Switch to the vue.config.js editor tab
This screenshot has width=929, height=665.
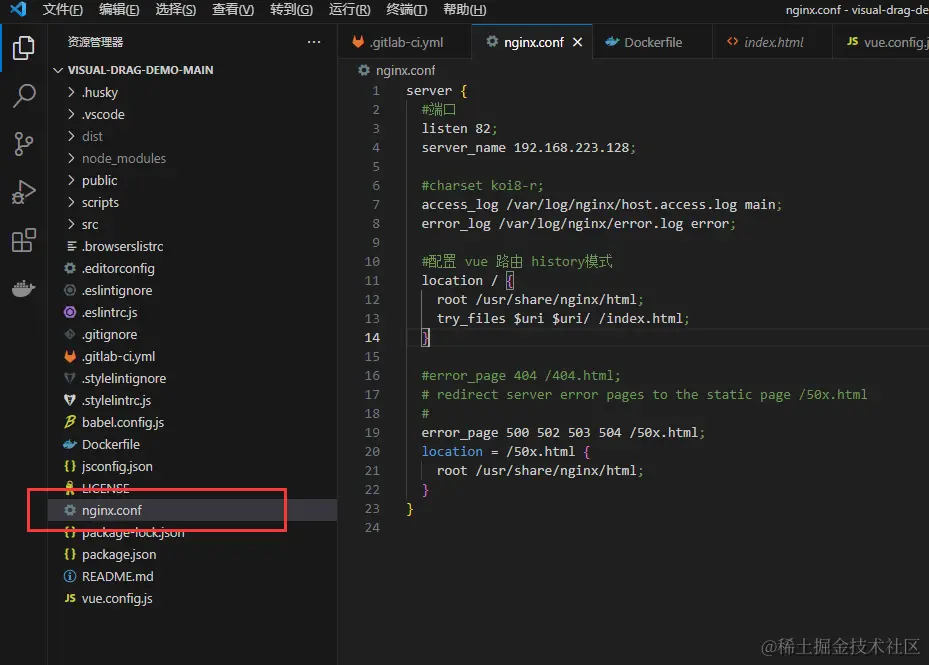pyautogui.click(x=882, y=42)
